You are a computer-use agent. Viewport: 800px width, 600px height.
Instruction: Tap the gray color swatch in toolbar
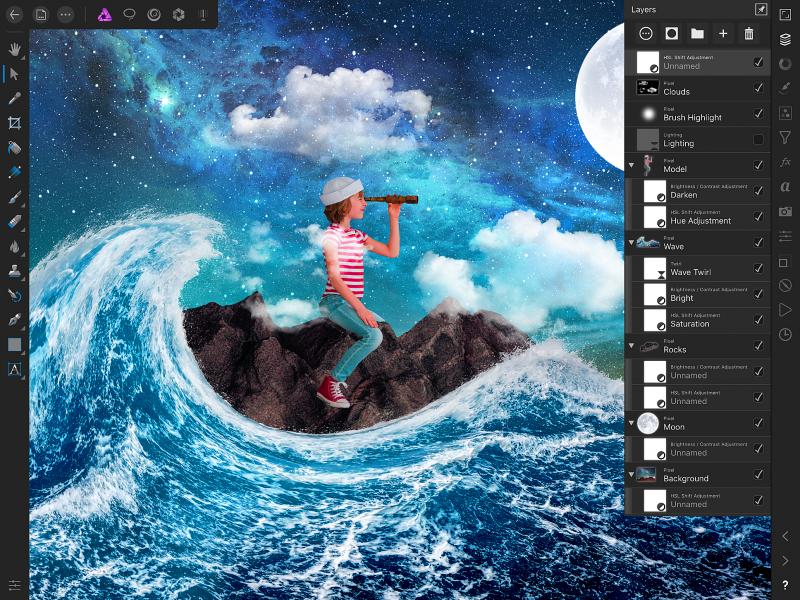pos(14,344)
